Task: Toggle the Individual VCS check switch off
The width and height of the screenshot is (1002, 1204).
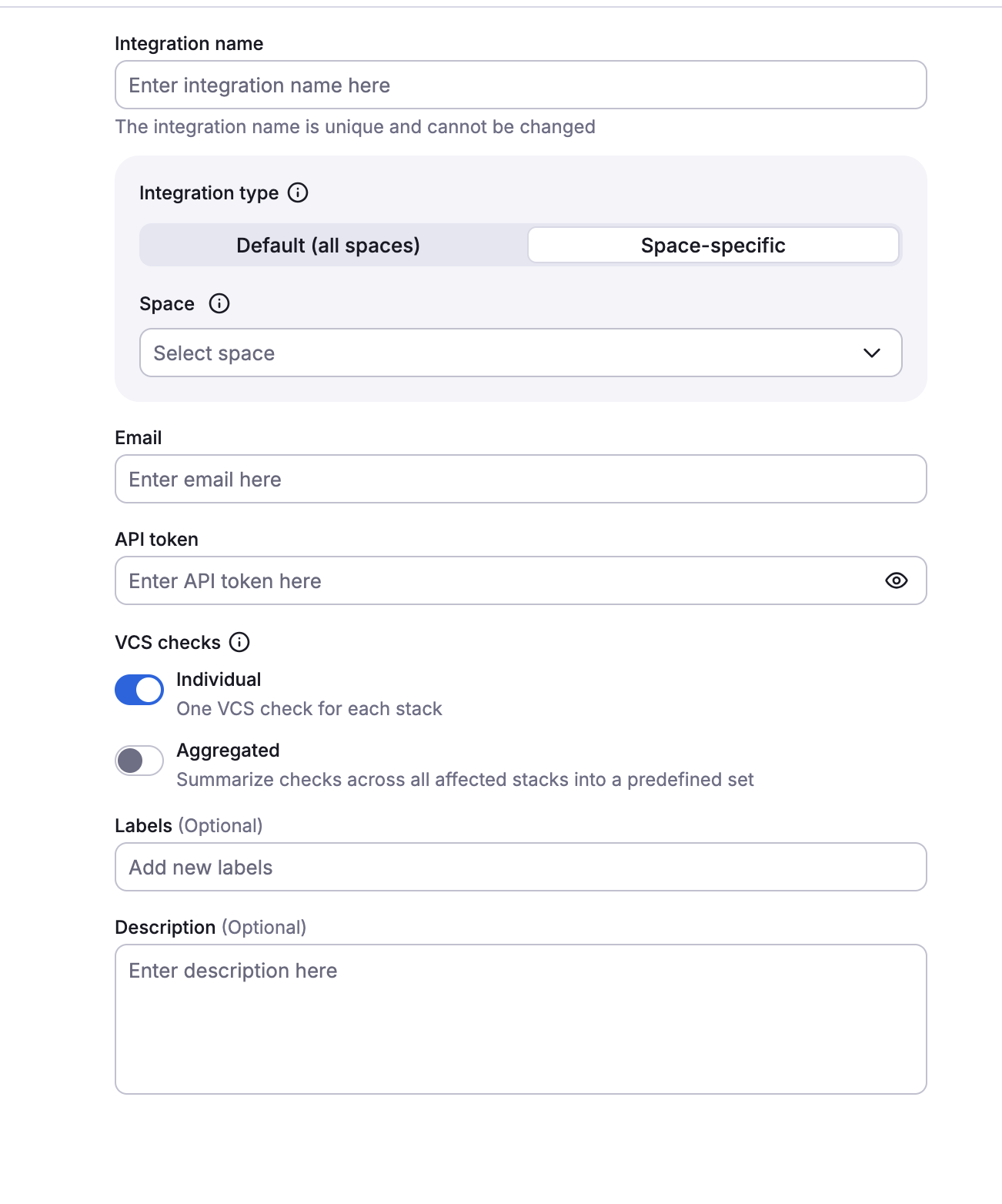Action: [x=139, y=690]
